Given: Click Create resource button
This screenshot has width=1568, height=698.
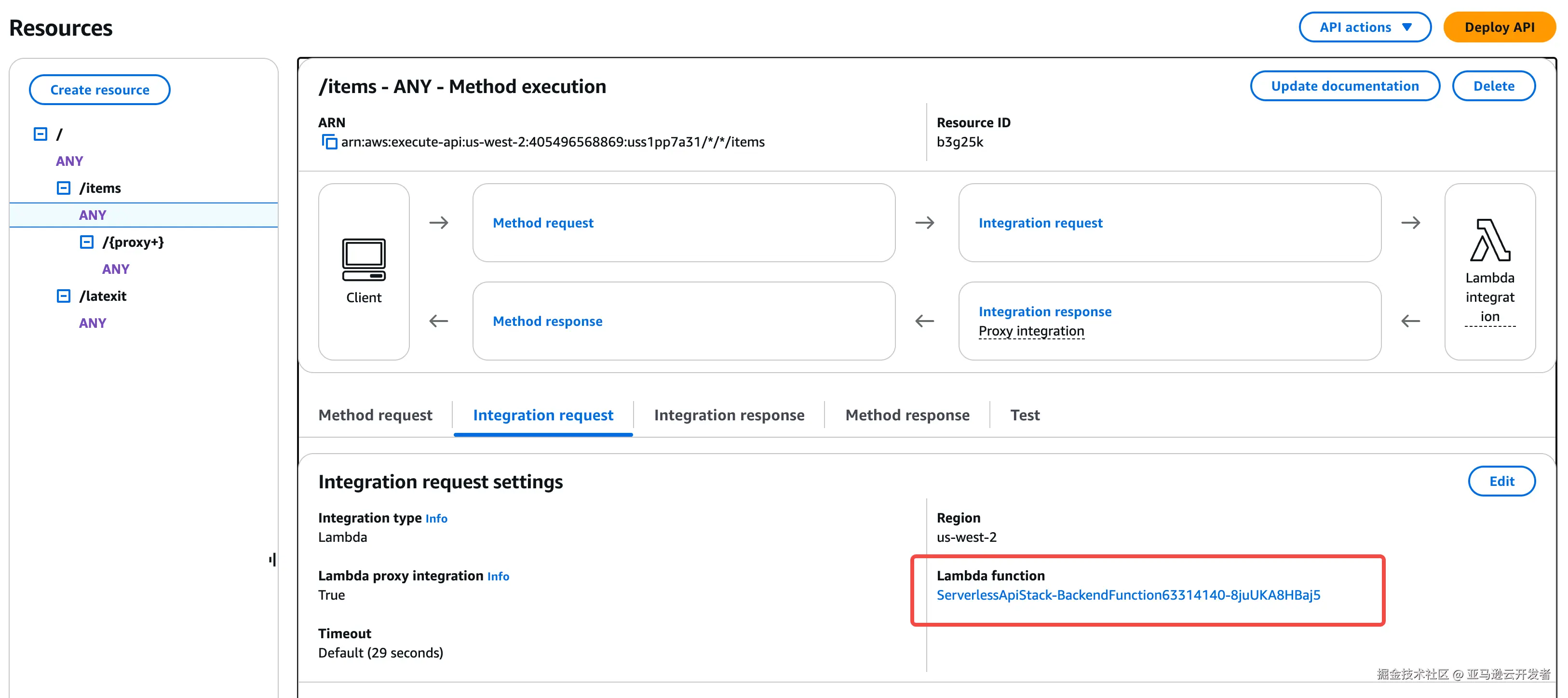Looking at the screenshot, I should coord(100,90).
